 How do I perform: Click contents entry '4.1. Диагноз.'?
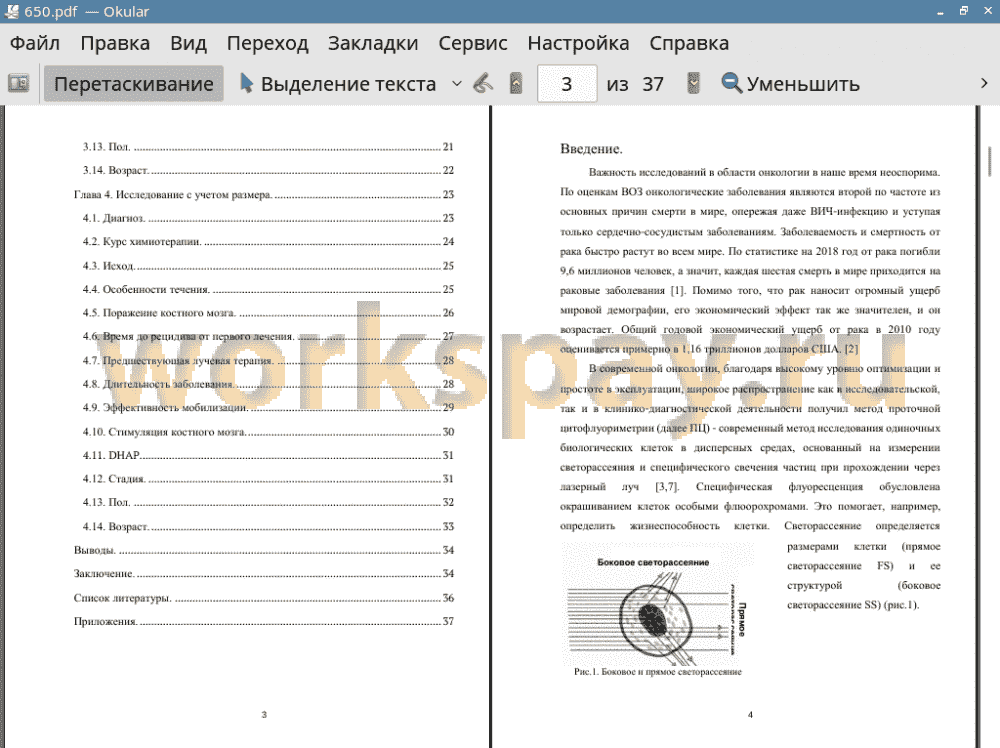click(268, 218)
